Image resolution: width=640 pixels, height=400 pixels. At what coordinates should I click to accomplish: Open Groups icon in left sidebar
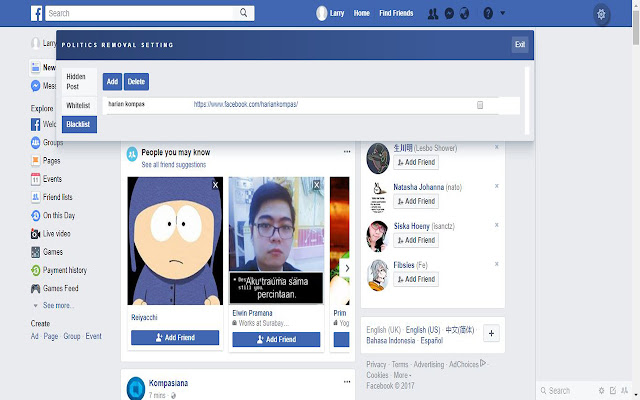(36, 142)
